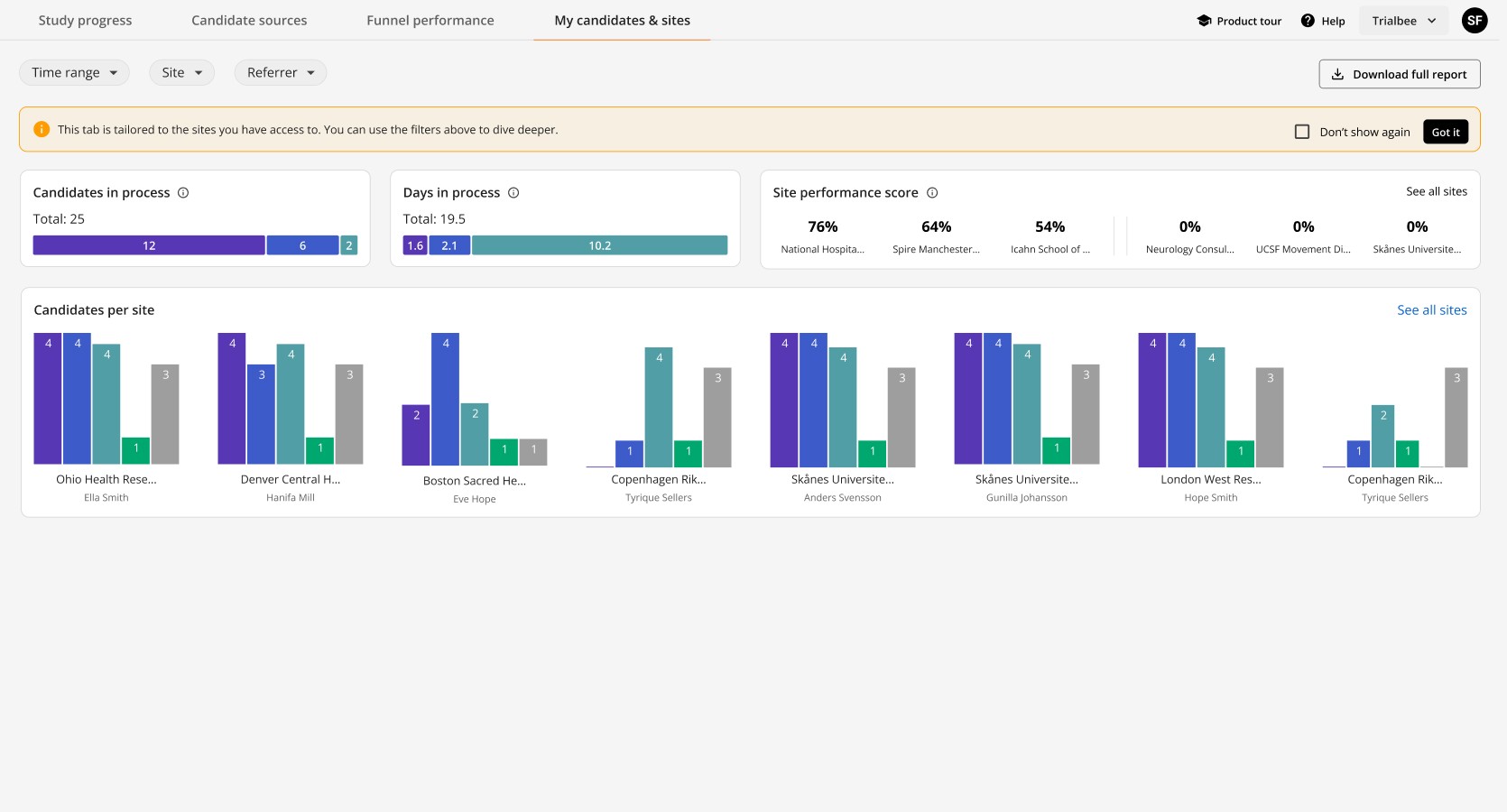The height and width of the screenshot is (812, 1507).
Task: Click info icon beside Site performance score
Action: tap(932, 193)
